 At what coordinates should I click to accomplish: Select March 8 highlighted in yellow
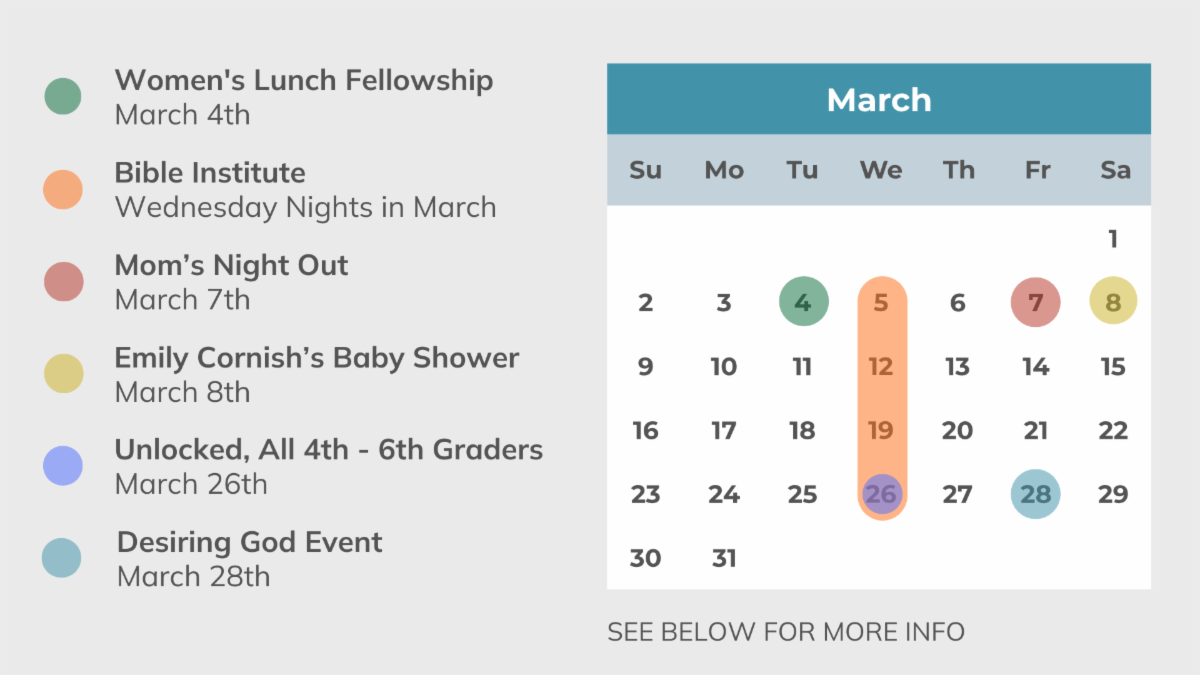(1113, 302)
